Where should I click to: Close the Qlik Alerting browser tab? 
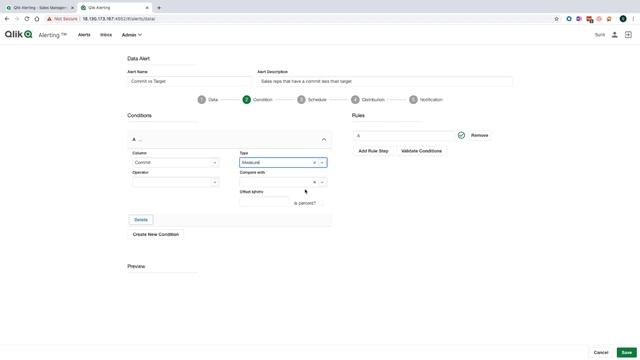147,8
